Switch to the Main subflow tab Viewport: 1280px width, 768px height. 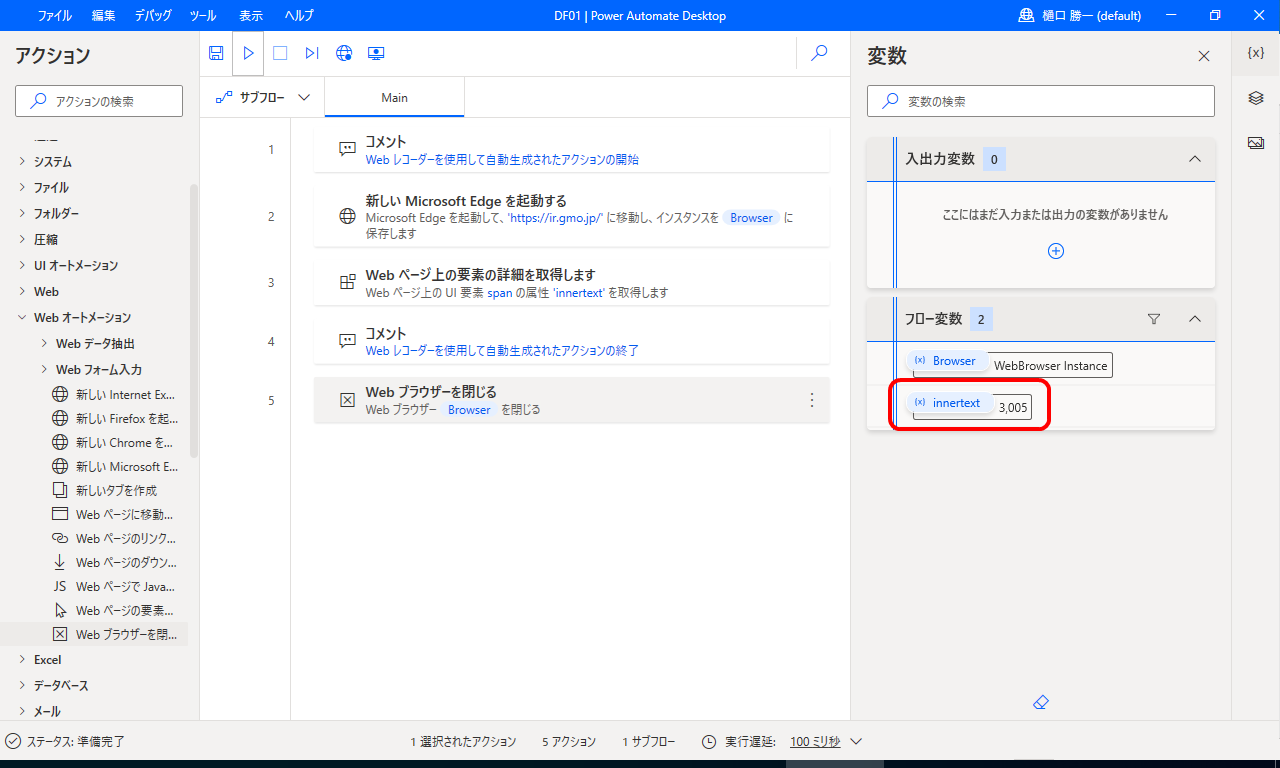pos(395,98)
